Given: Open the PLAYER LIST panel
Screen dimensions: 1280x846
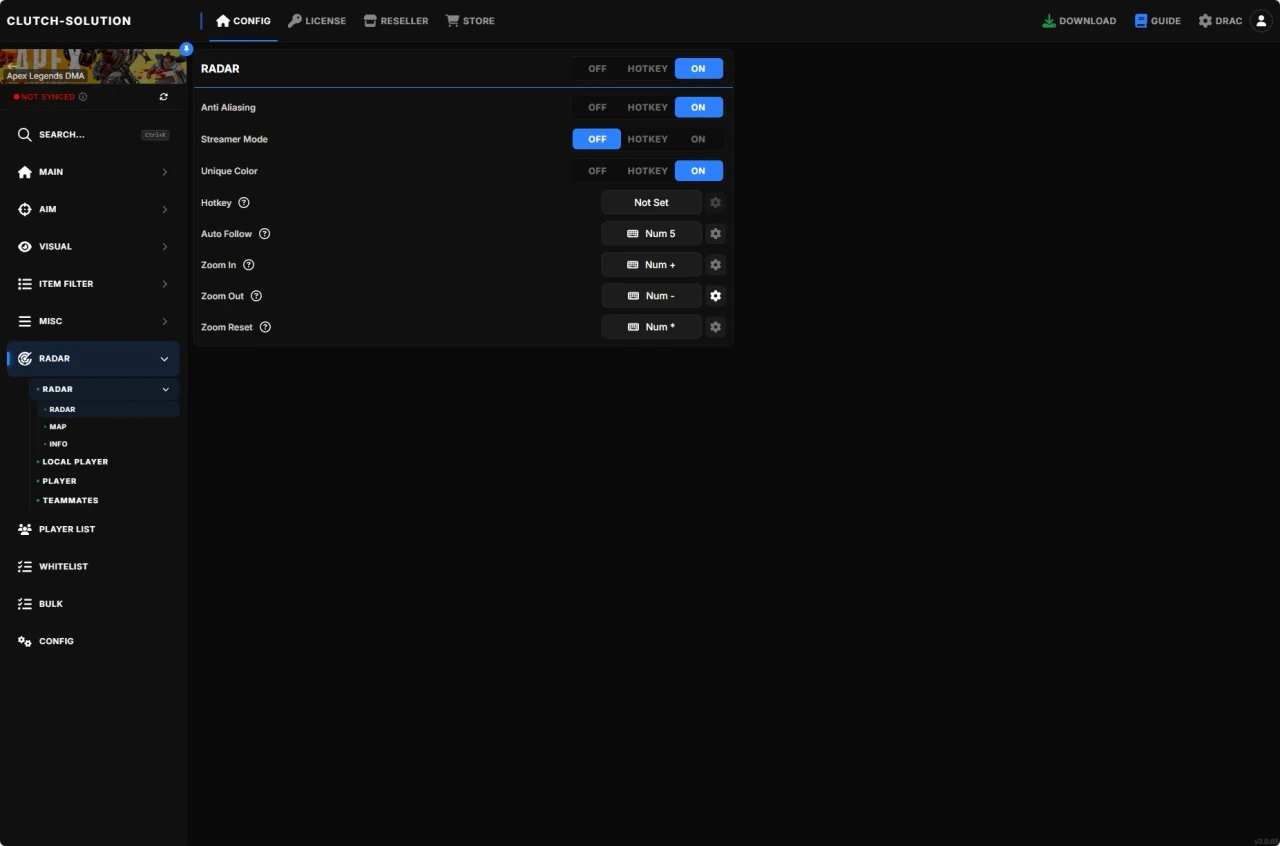Looking at the screenshot, I should point(67,529).
